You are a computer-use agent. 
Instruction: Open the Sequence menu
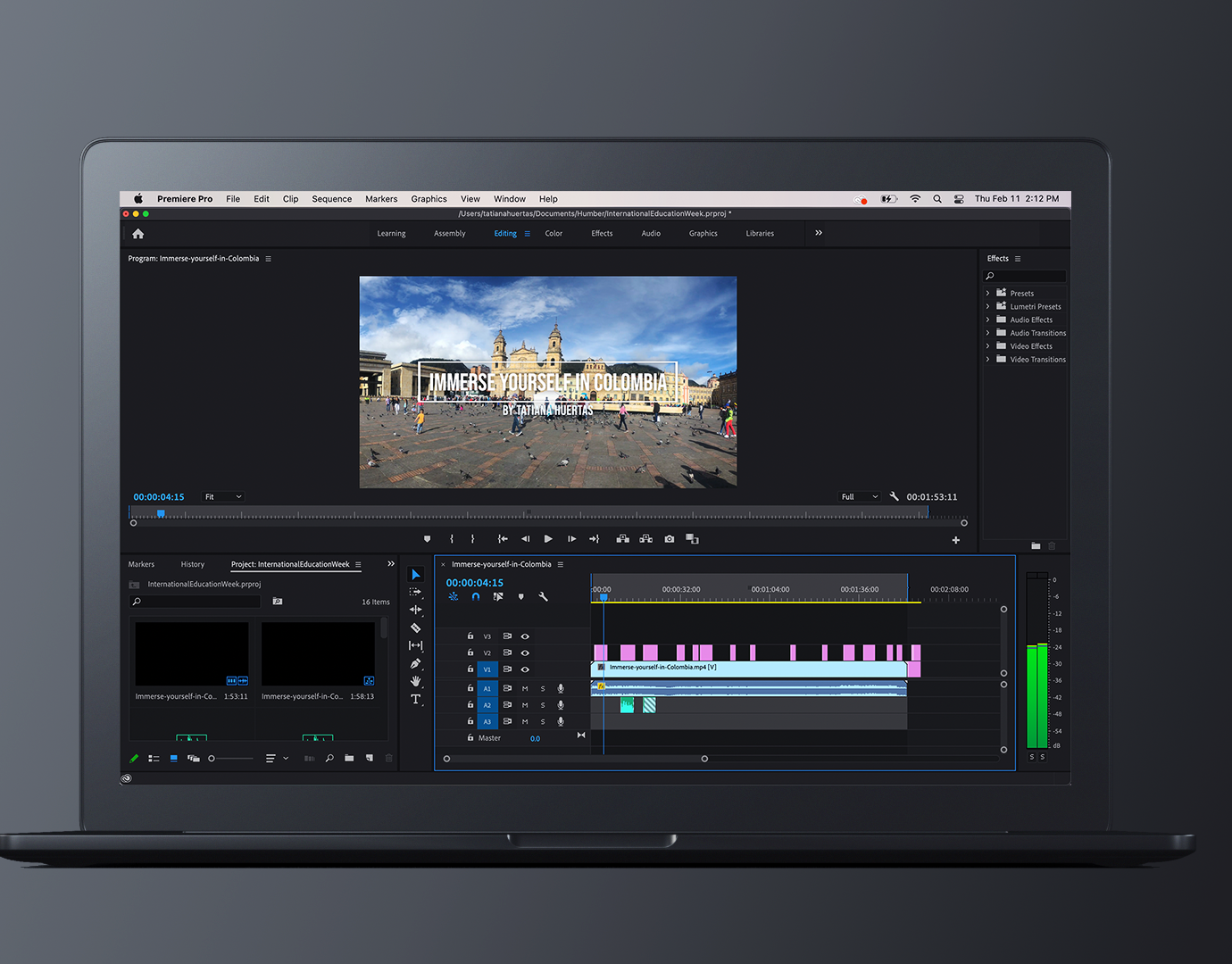point(332,199)
